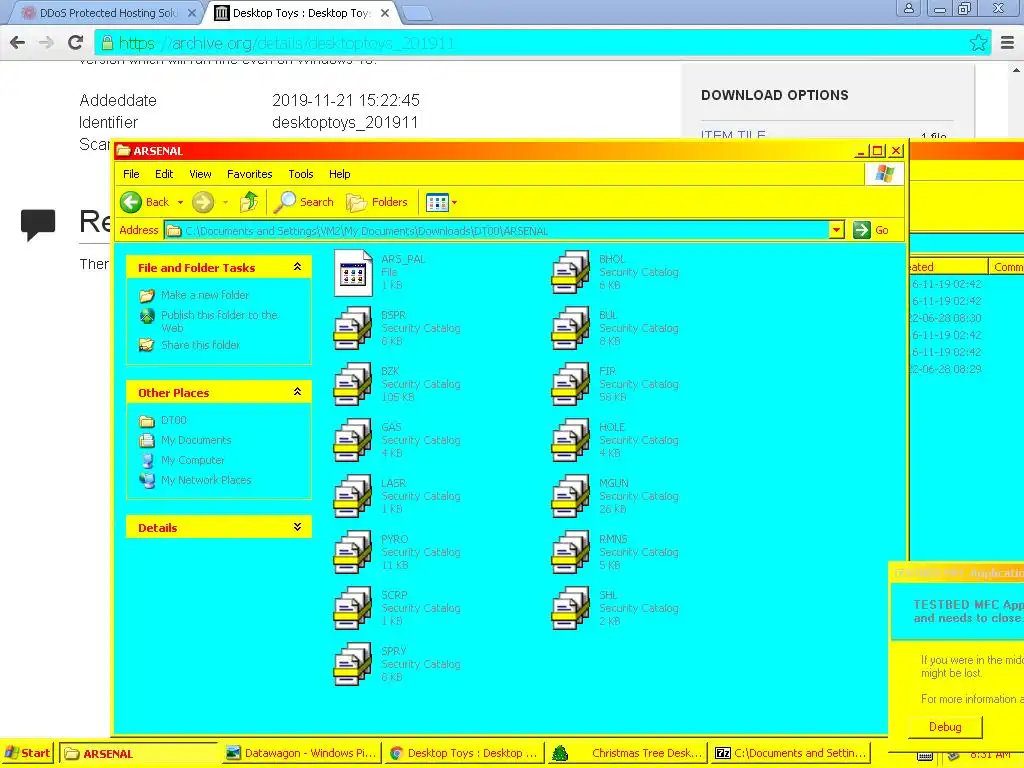The width and height of the screenshot is (1024, 768).
Task: Select the SPRY security catalog icon
Action: click(353, 664)
